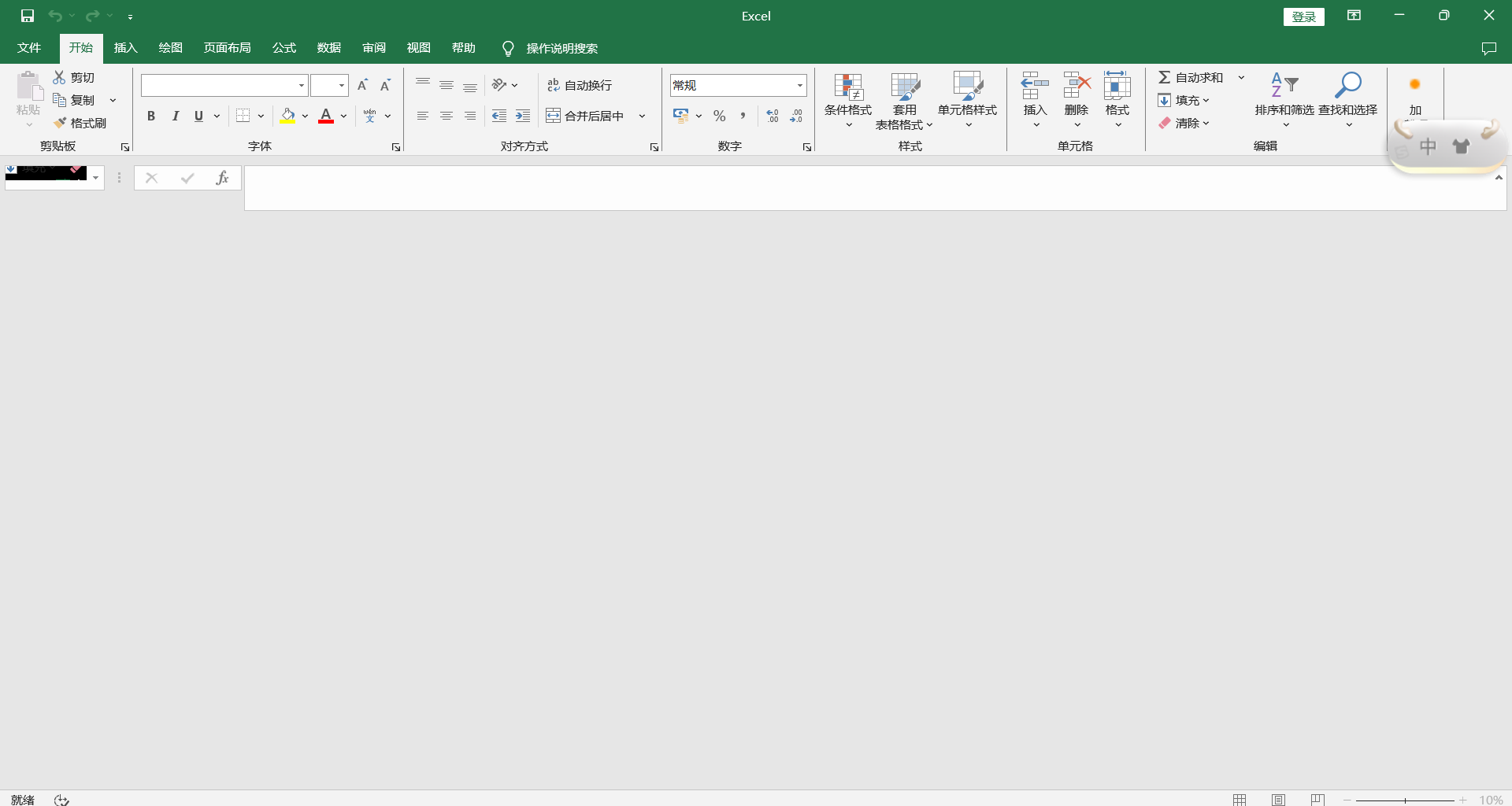Image resolution: width=1512 pixels, height=806 pixels.
Task: Click the Find and Select magnifier icon
Action: click(1348, 85)
